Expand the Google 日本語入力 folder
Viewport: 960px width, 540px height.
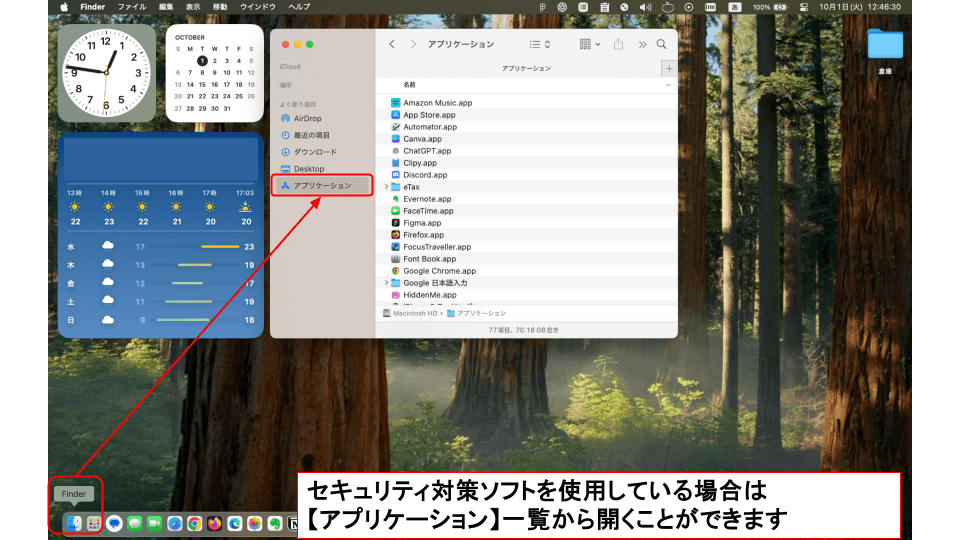pos(387,283)
